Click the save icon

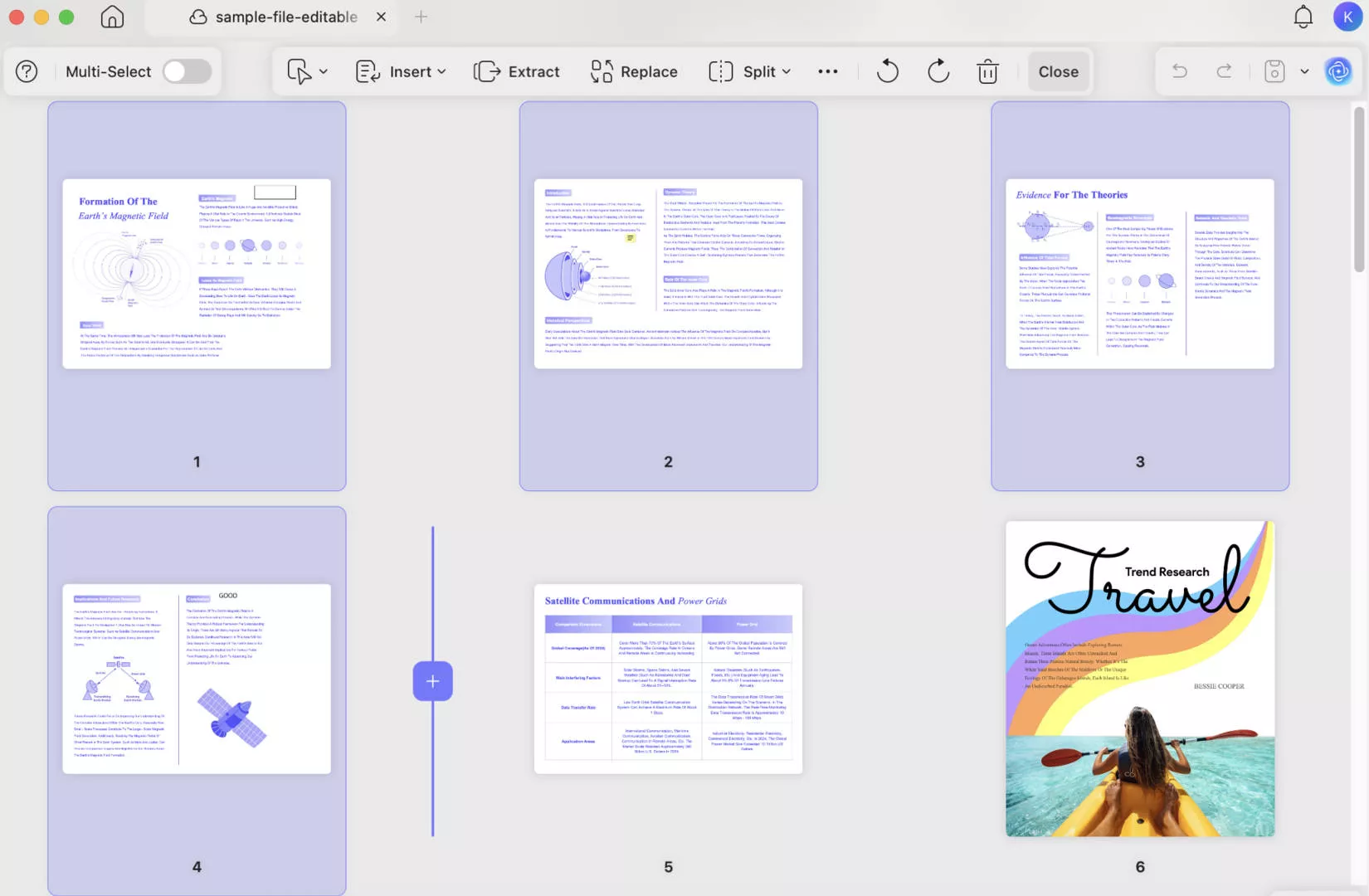(1274, 71)
